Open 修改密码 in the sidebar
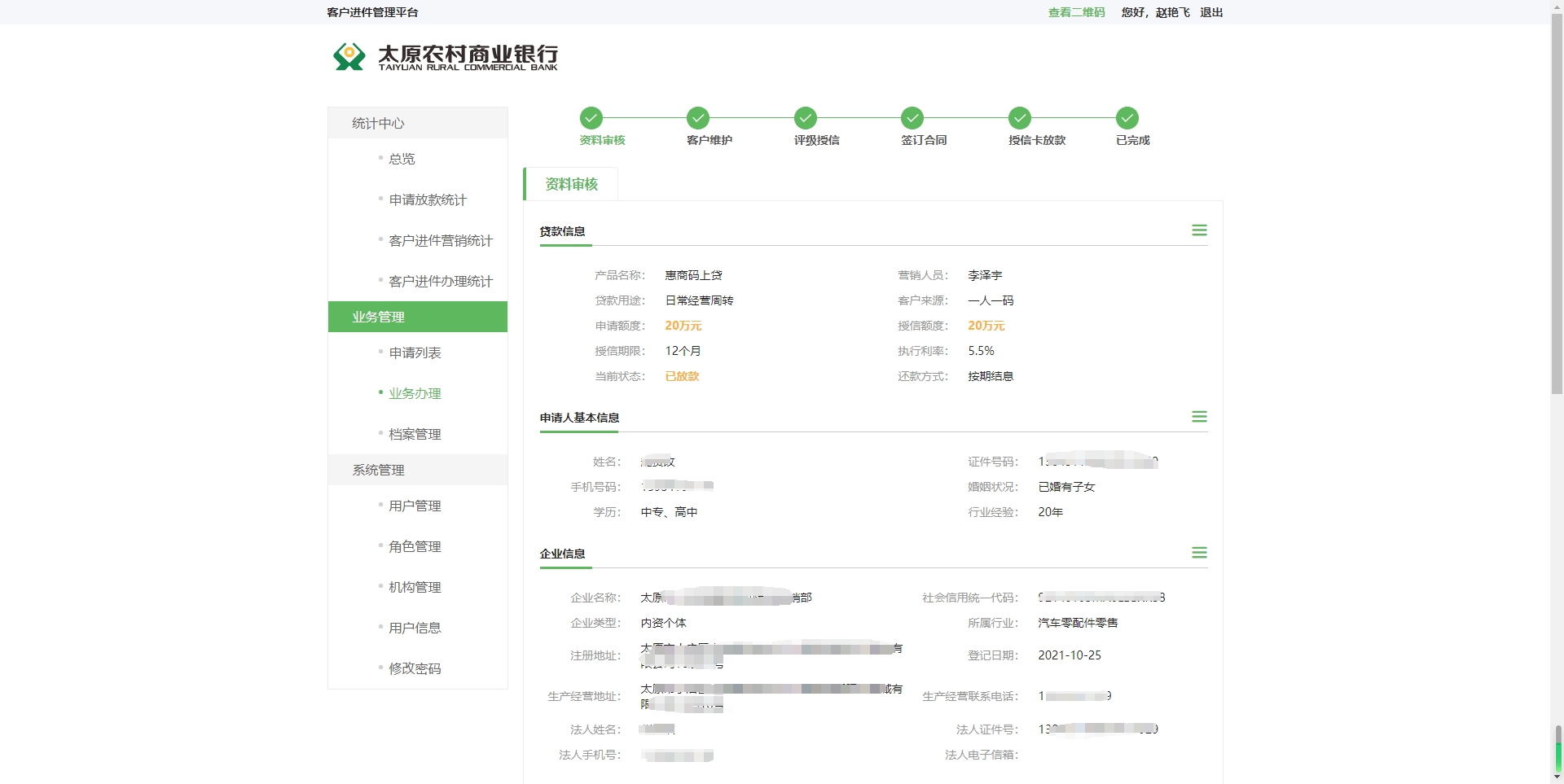Image resolution: width=1564 pixels, height=784 pixels. (x=415, y=668)
